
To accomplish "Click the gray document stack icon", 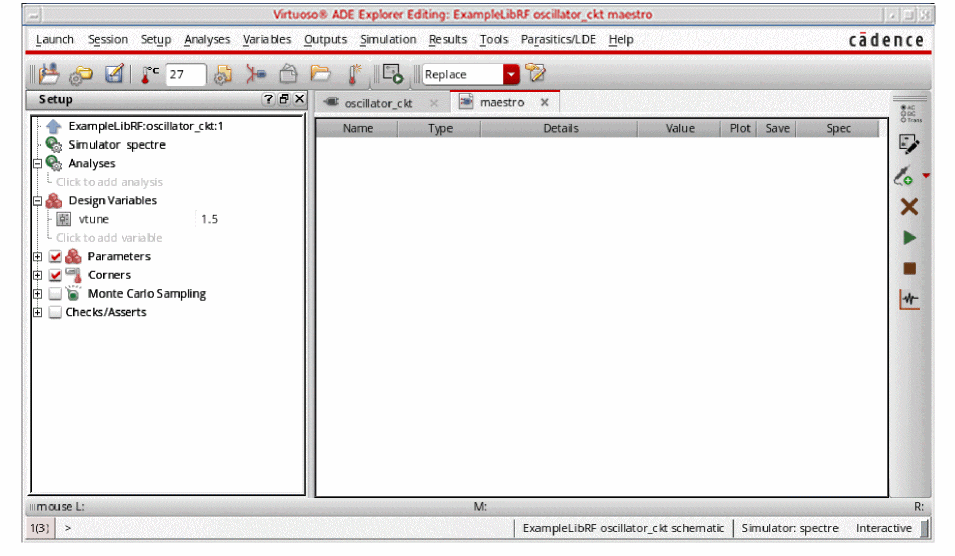I will 288,74.
